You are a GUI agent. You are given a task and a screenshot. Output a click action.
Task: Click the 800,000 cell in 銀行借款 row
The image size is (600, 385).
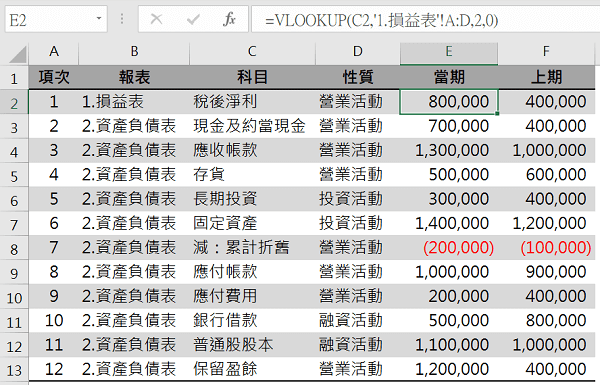coord(546,321)
